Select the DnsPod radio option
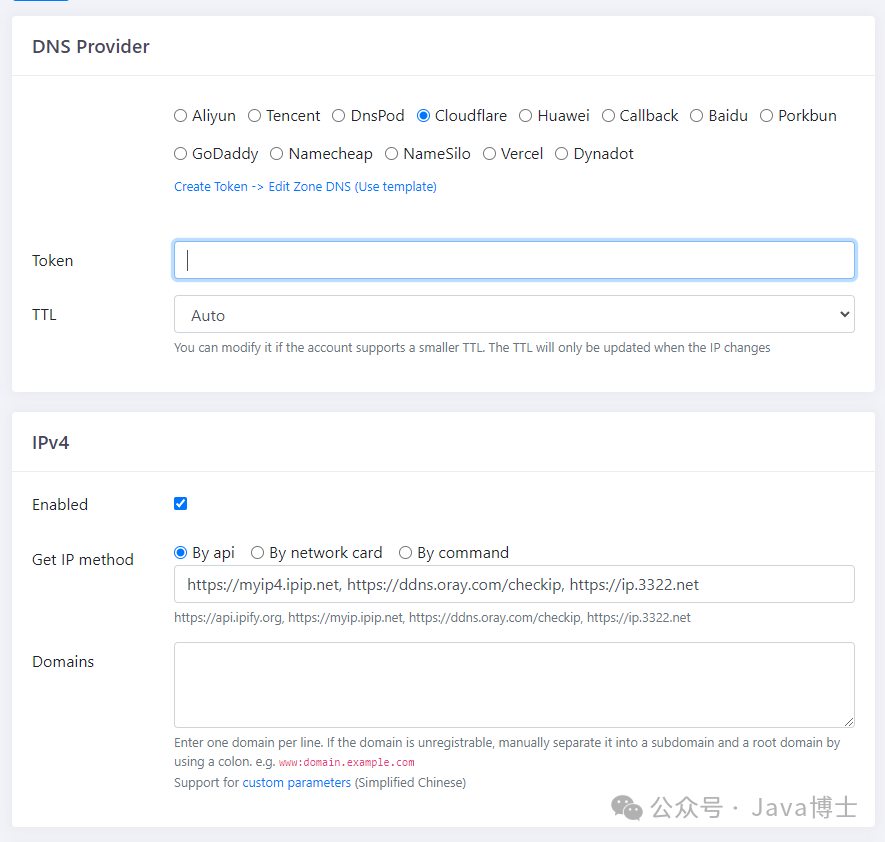Viewport: 885px width, 842px height. [339, 116]
